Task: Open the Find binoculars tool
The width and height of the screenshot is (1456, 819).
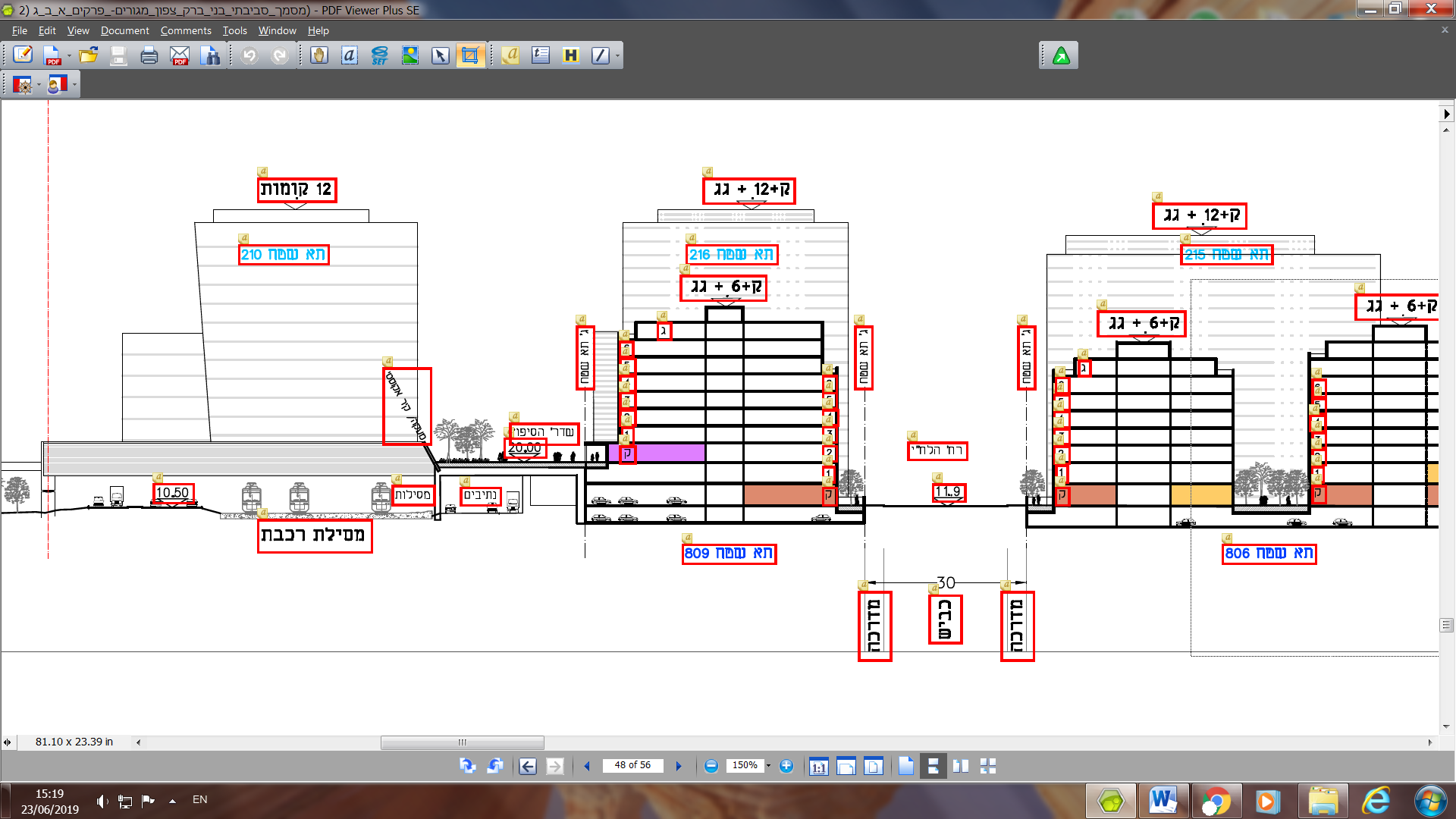Action: coord(210,55)
